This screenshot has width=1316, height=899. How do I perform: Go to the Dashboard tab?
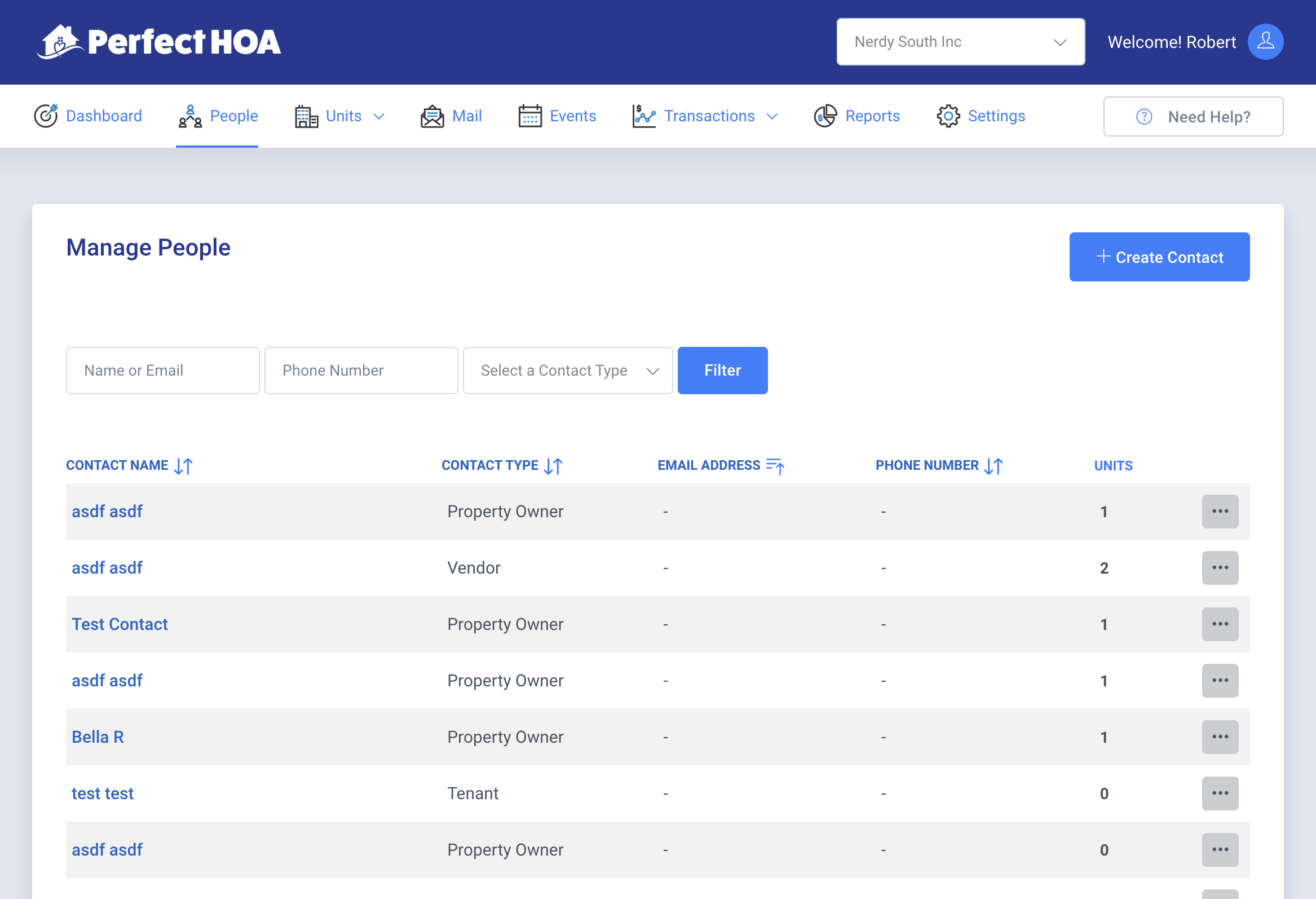point(104,116)
